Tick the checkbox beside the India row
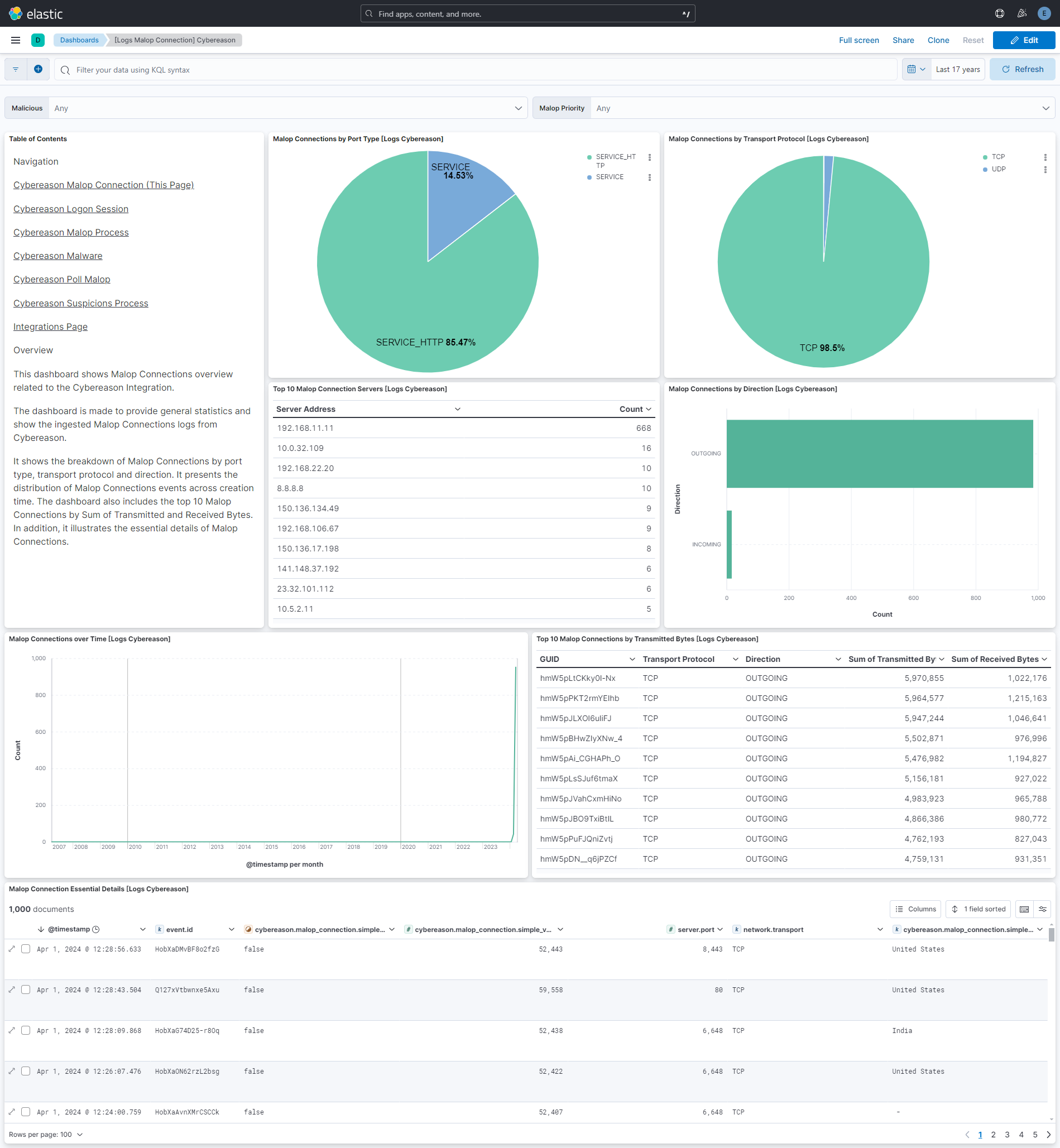Image resolution: width=1060 pixels, height=1148 pixels. [x=25, y=1030]
